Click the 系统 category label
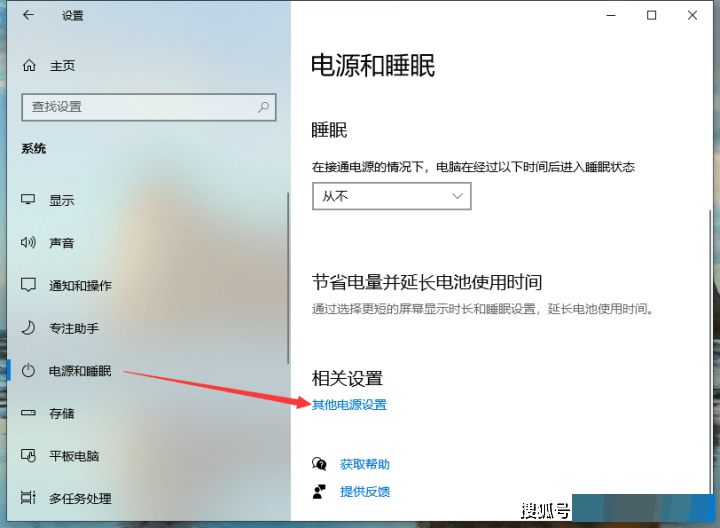 tap(34, 149)
